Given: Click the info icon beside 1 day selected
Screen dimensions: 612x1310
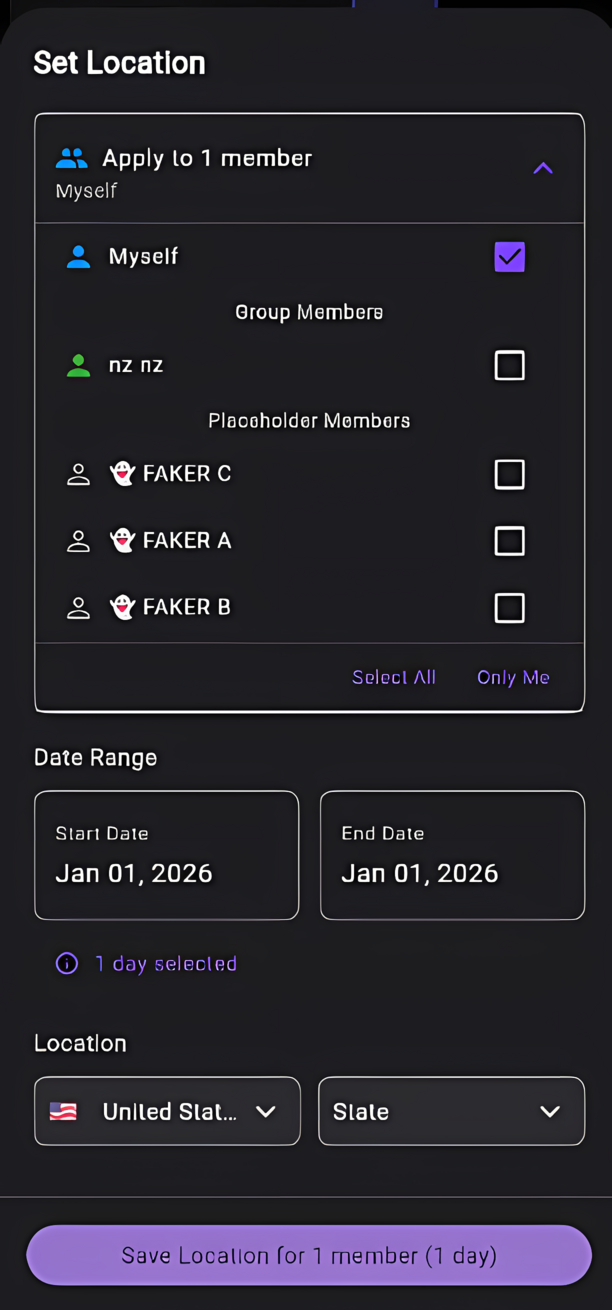Looking at the screenshot, I should (x=66, y=963).
